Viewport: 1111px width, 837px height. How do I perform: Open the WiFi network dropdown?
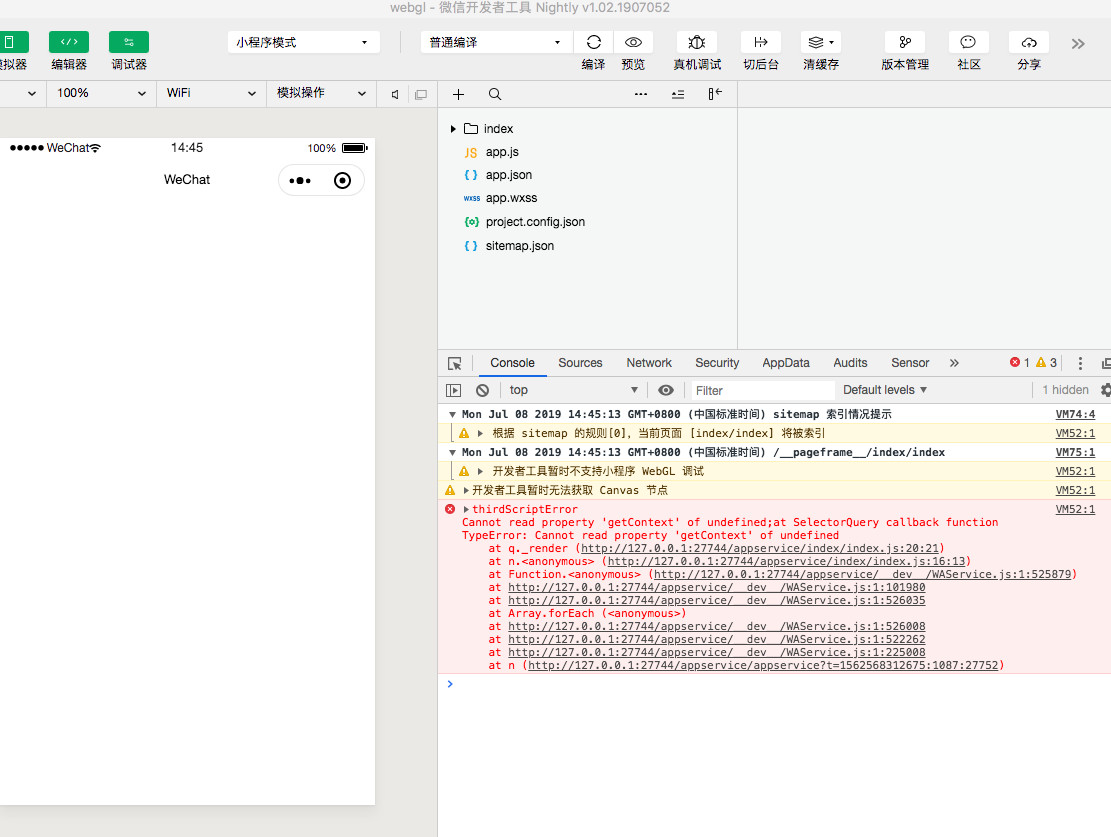click(211, 93)
